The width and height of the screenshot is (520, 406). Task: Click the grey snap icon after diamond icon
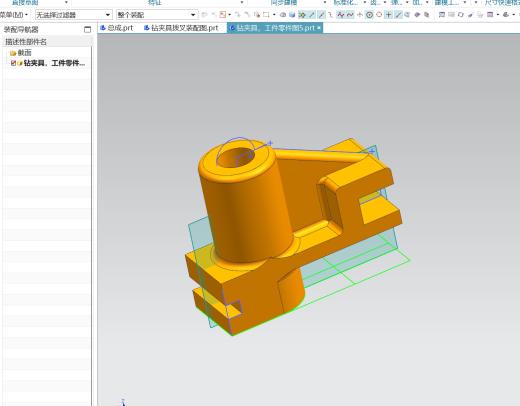coord(426,15)
